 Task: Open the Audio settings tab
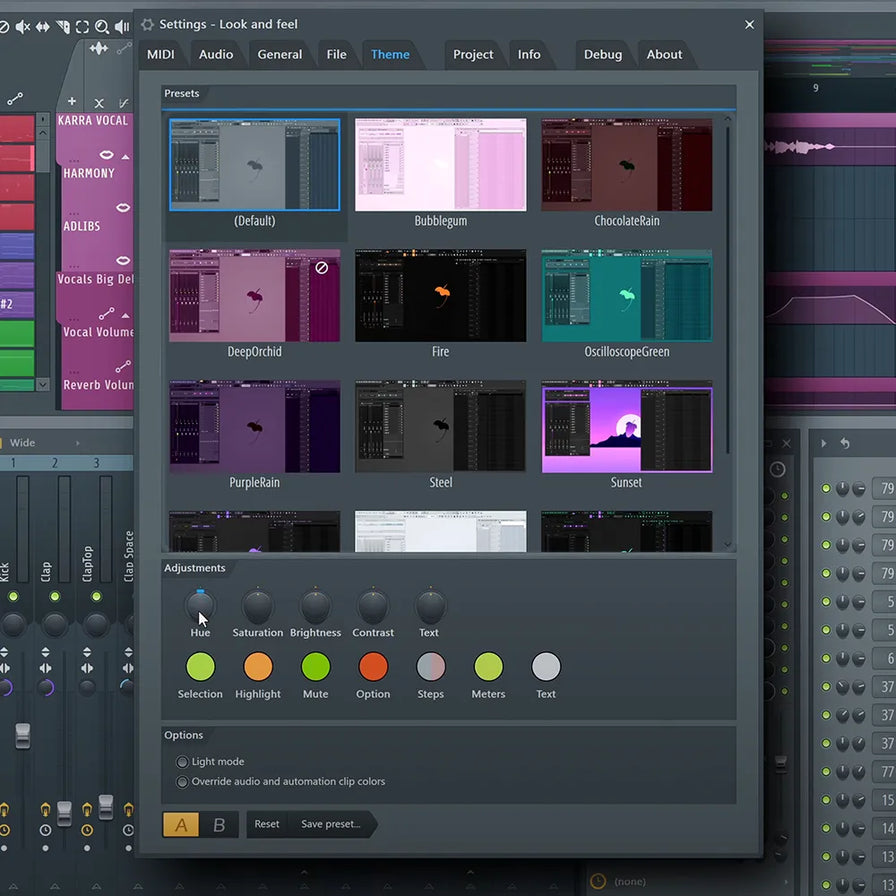pyautogui.click(x=216, y=55)
